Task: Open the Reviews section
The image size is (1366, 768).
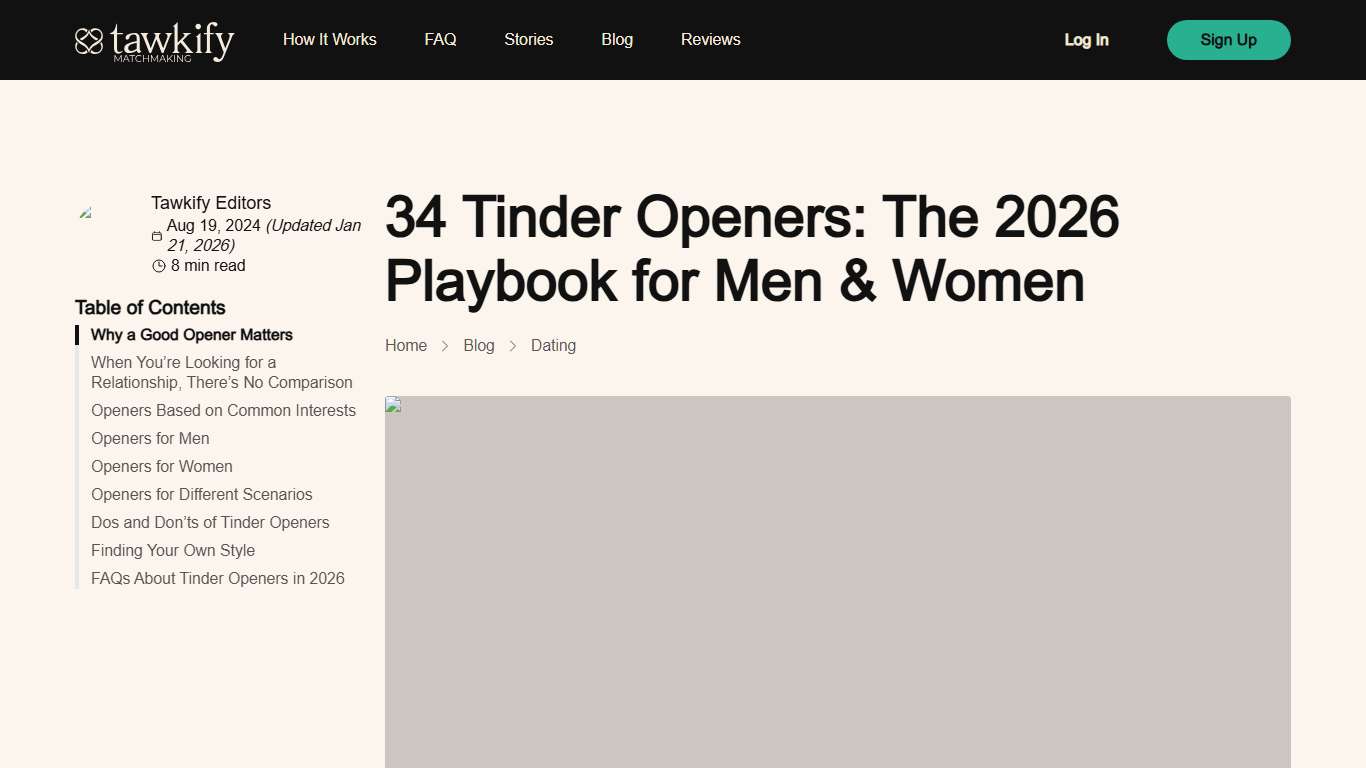Action: pos(710,39)
